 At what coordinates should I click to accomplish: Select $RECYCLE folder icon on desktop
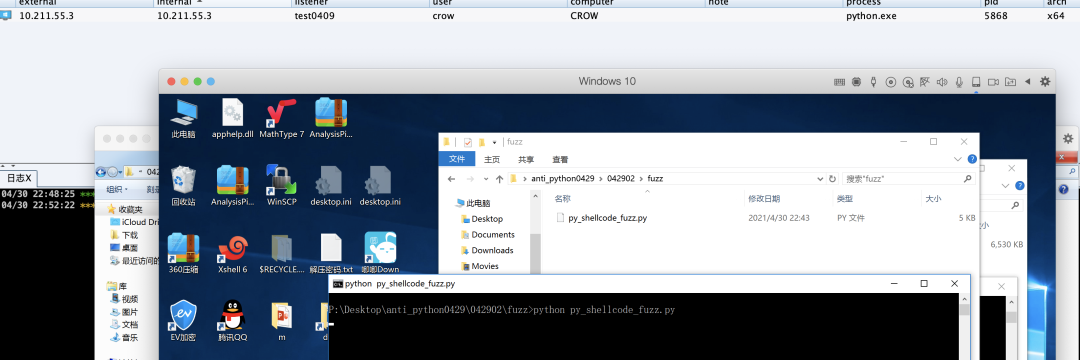(281, 253)
